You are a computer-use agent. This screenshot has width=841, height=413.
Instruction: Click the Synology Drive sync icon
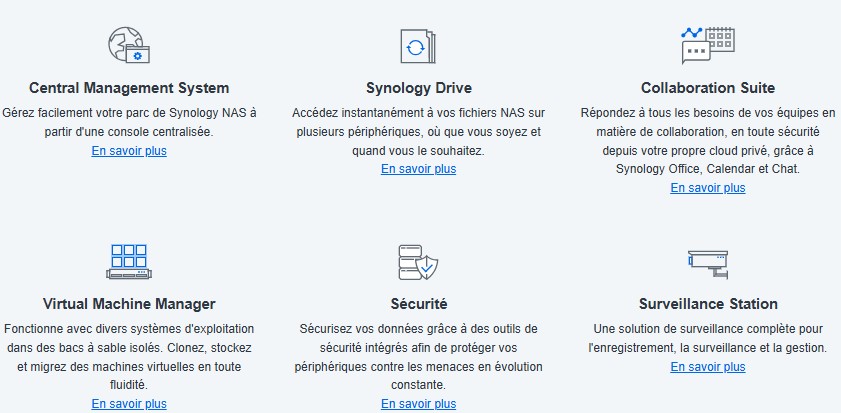tap(418, 46)
